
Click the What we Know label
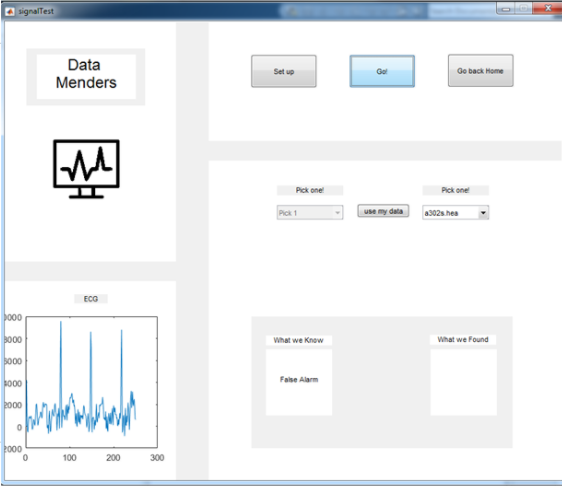[299, 340]
